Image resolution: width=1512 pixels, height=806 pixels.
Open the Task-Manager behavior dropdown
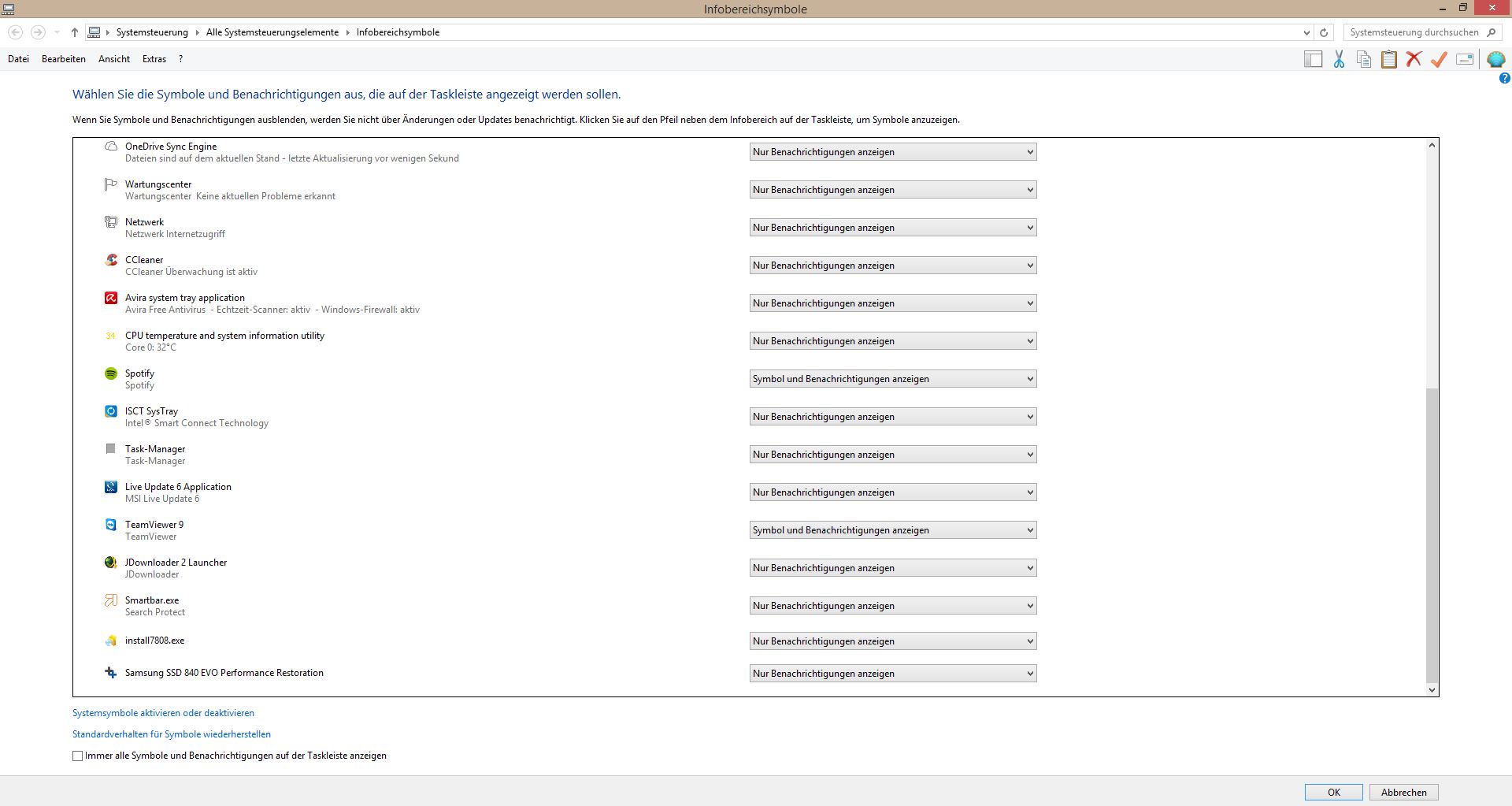point(893,455)
